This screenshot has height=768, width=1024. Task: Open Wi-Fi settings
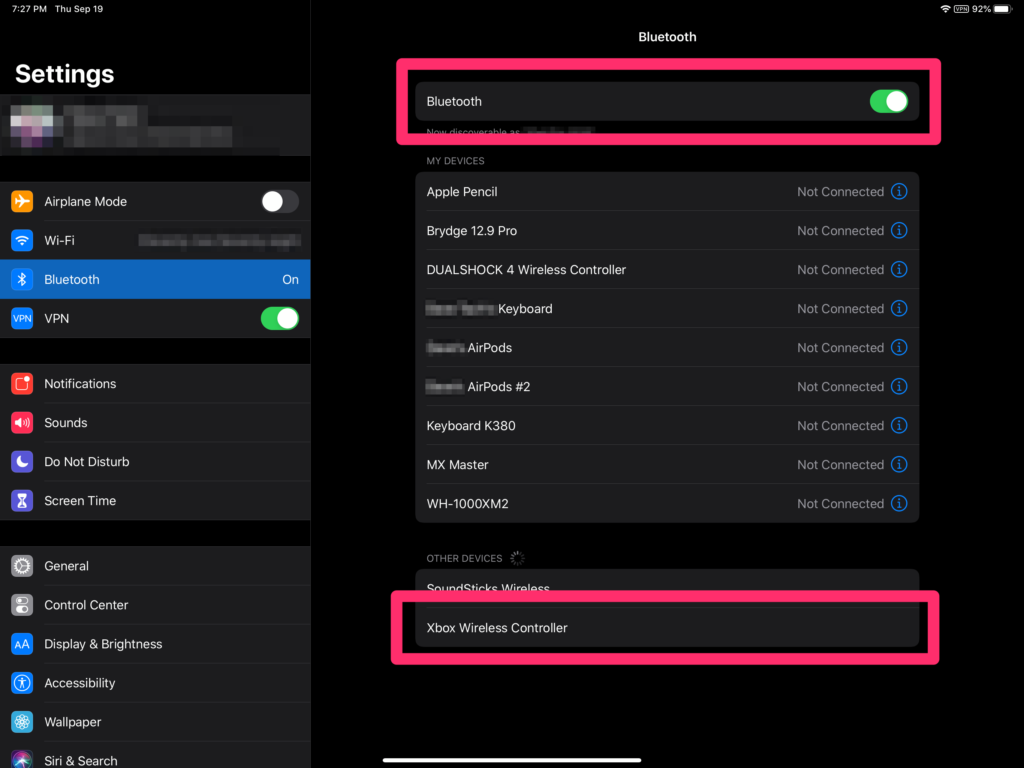click(155, 240)
